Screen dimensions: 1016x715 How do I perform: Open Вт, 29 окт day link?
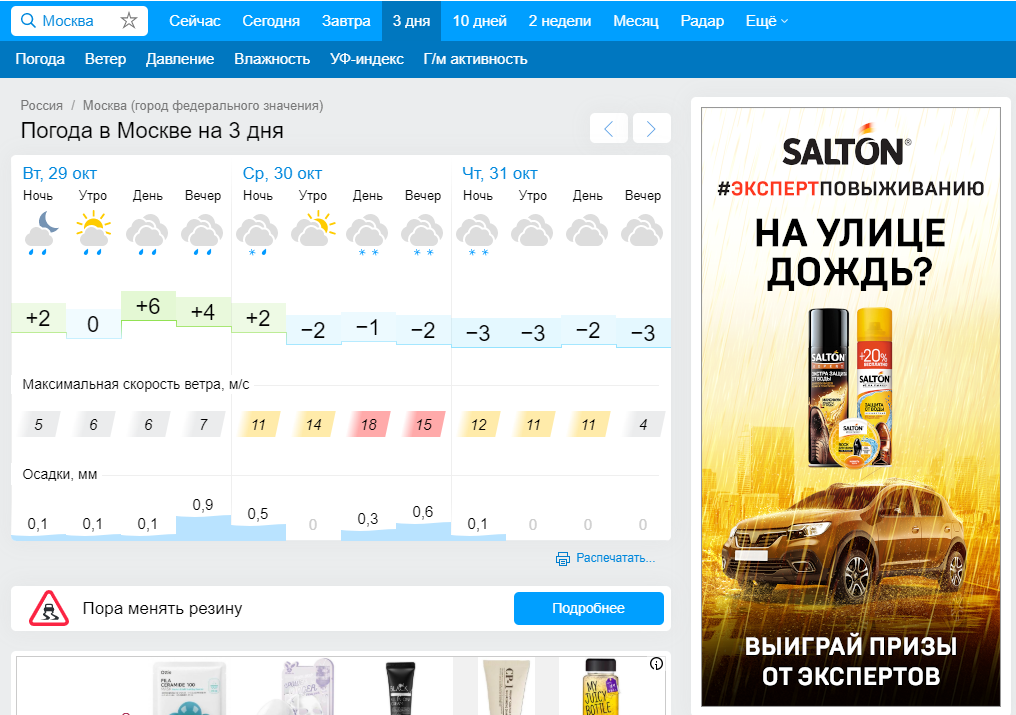click(60, 174)
